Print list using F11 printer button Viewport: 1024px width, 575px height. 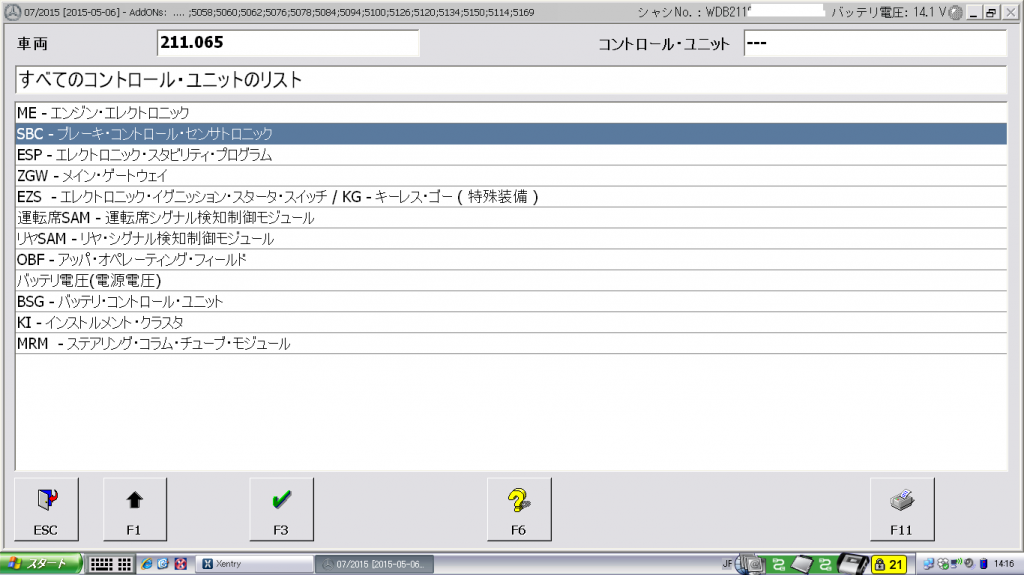pos(902,509)
